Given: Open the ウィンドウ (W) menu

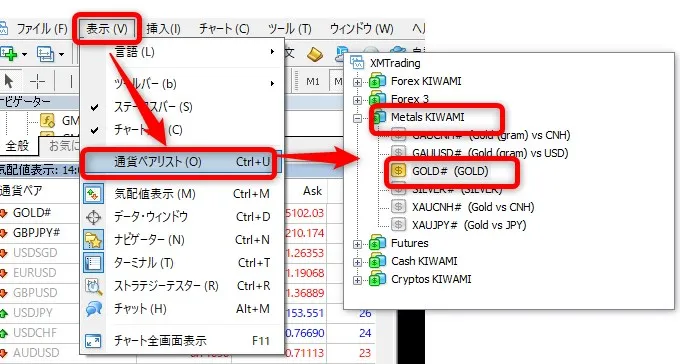Looking at the screenshot, I should [x=361, y=29].
